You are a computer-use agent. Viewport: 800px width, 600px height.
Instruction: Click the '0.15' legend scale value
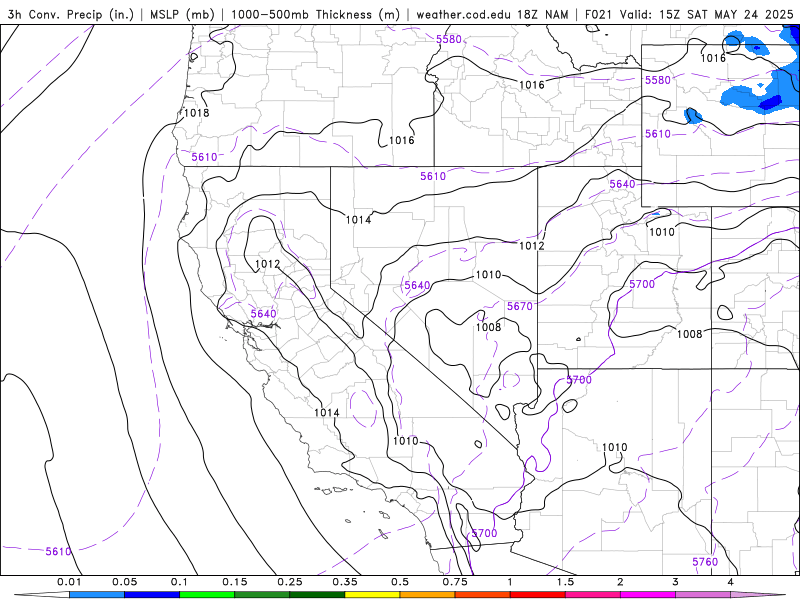(x=235, y=582)
